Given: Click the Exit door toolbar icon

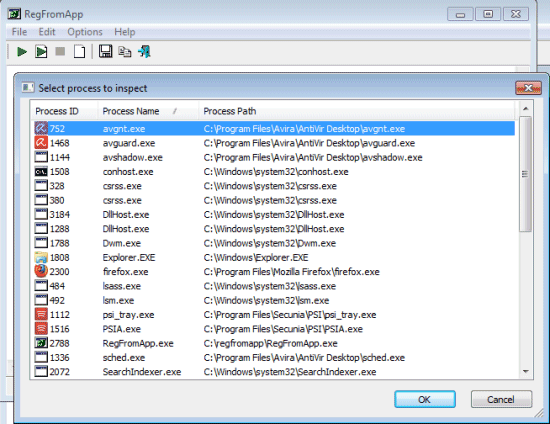Looking at the screenshot, I should pyautogui.click(x=144, y=52).
